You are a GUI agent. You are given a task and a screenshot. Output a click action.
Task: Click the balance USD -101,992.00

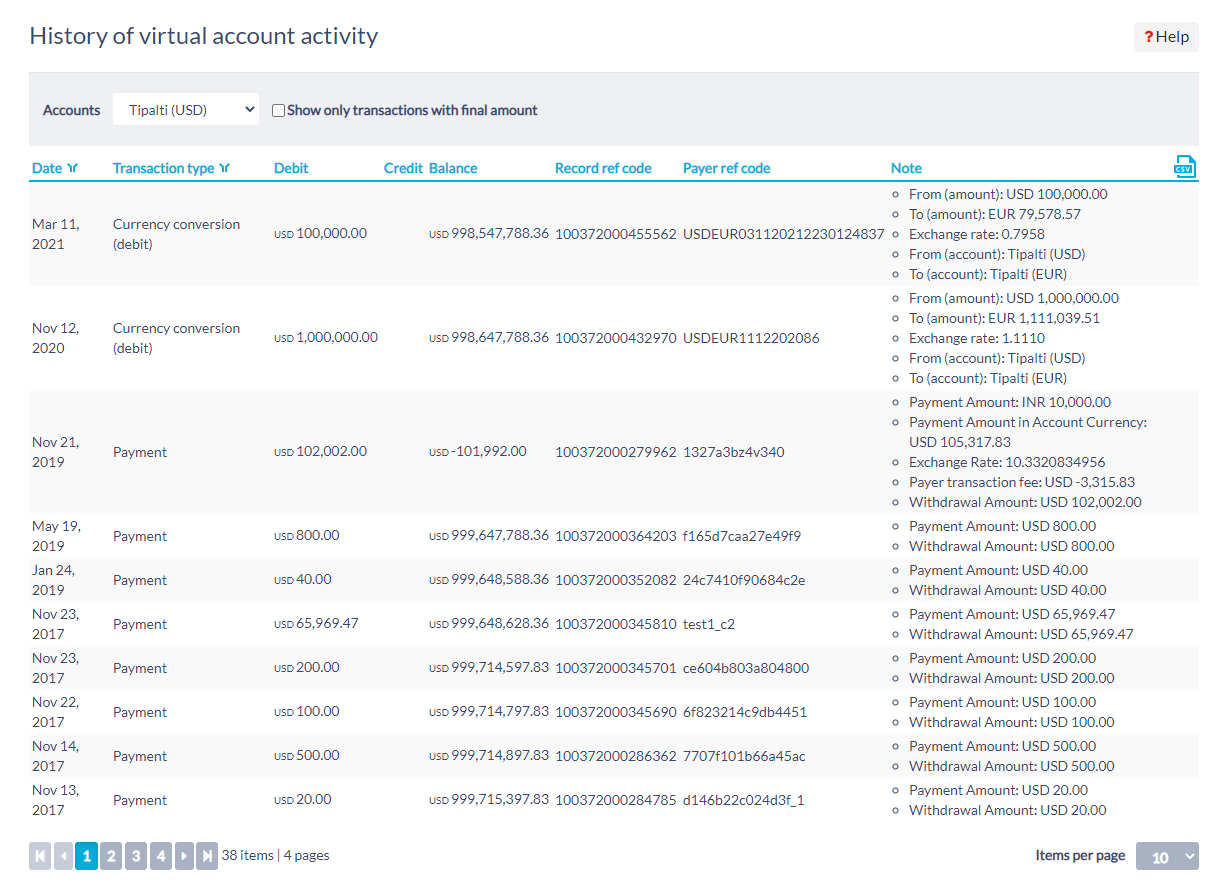click(x=478, y=452)
